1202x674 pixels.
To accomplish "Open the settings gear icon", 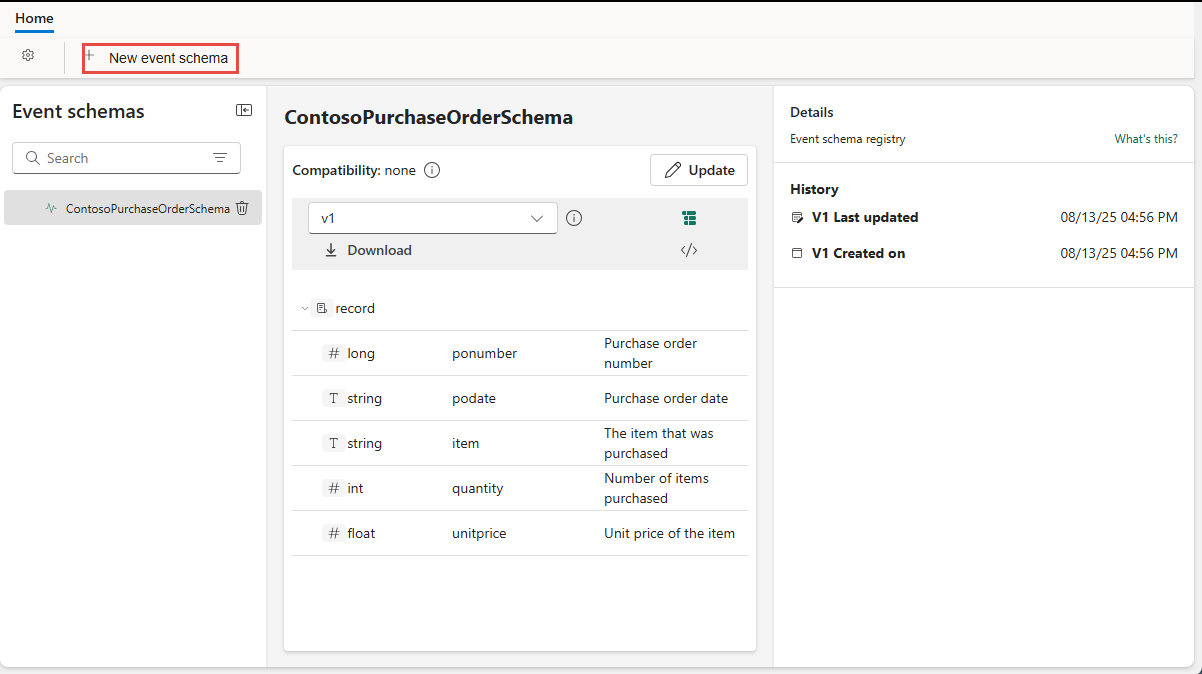I will click(x=28, y=56).
